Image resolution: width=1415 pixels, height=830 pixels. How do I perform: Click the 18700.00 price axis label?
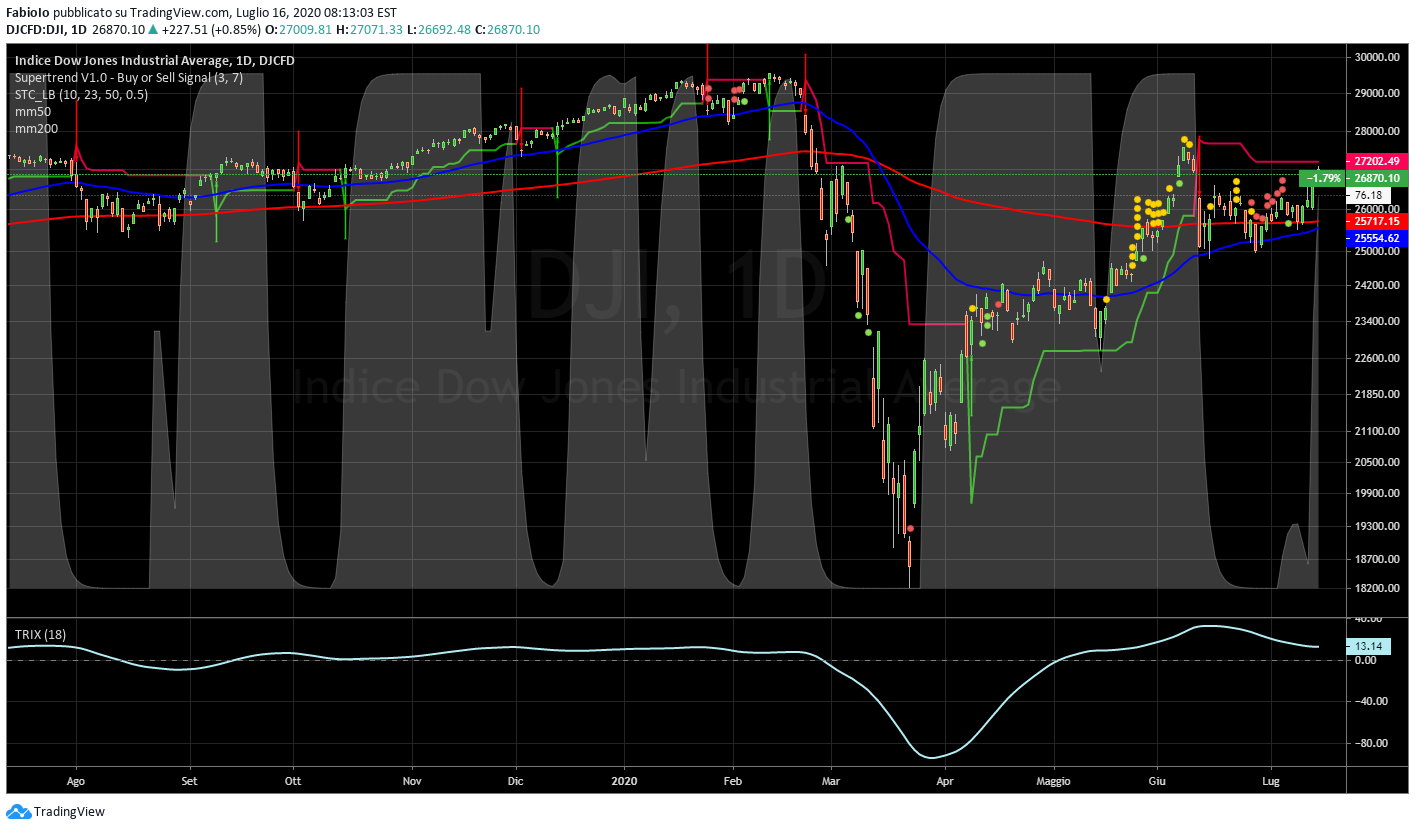click(1376, 559)
